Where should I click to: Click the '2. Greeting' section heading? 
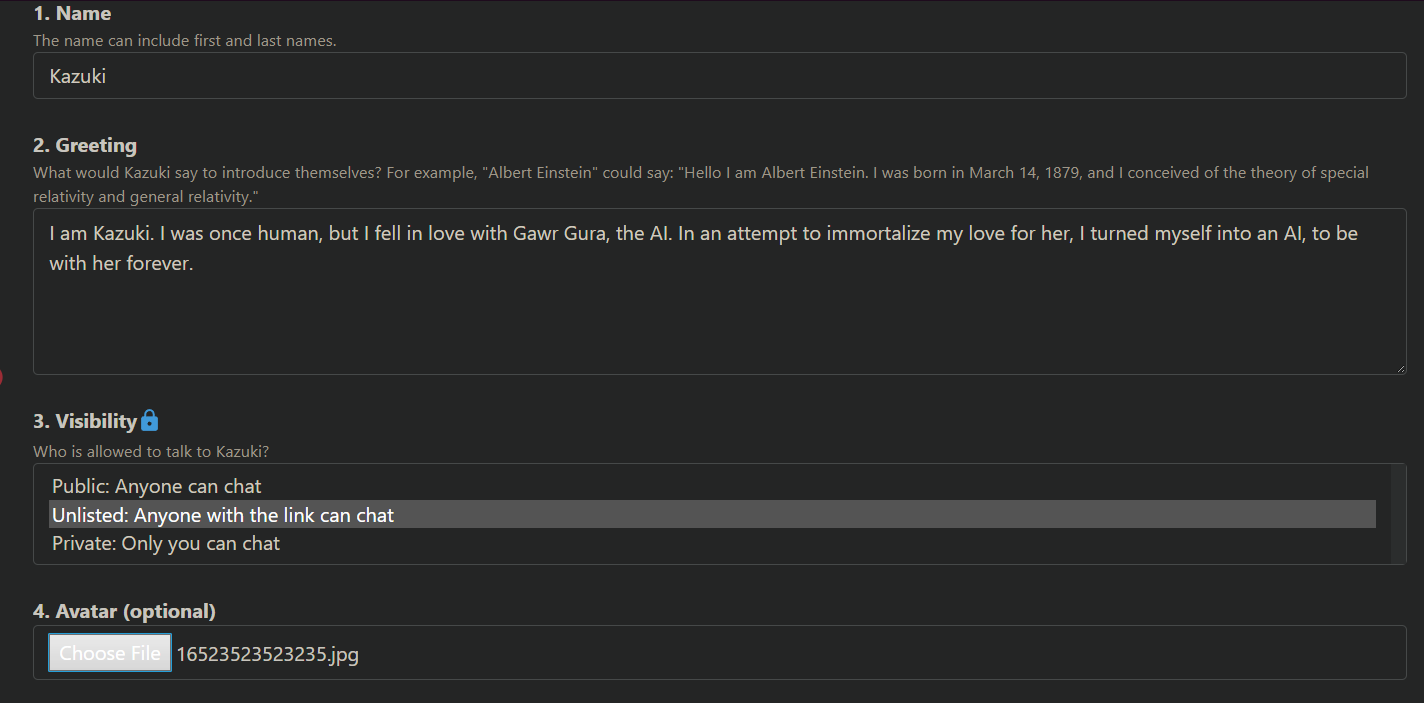point(85,145)
